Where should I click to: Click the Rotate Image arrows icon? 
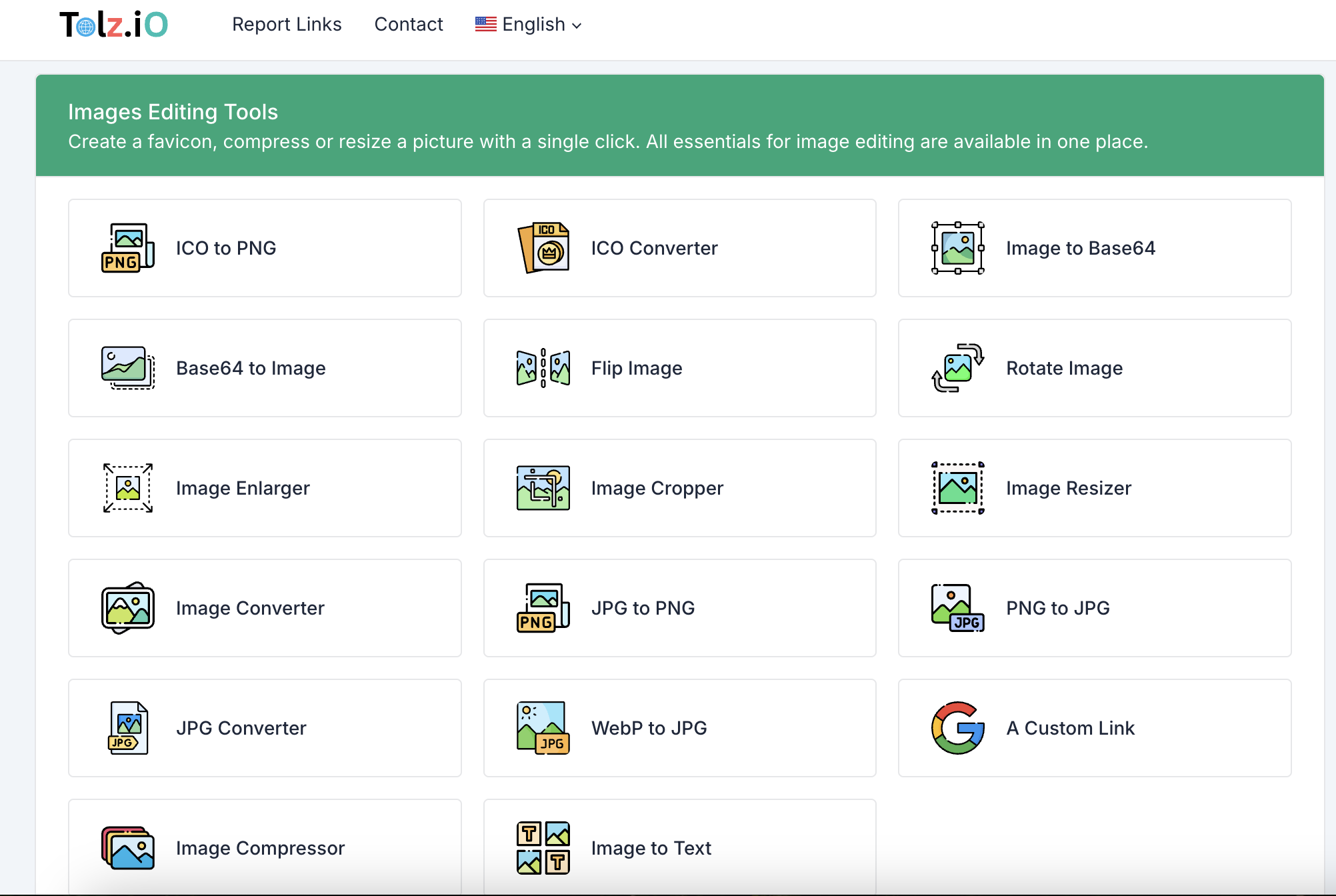tap(958, 368)
